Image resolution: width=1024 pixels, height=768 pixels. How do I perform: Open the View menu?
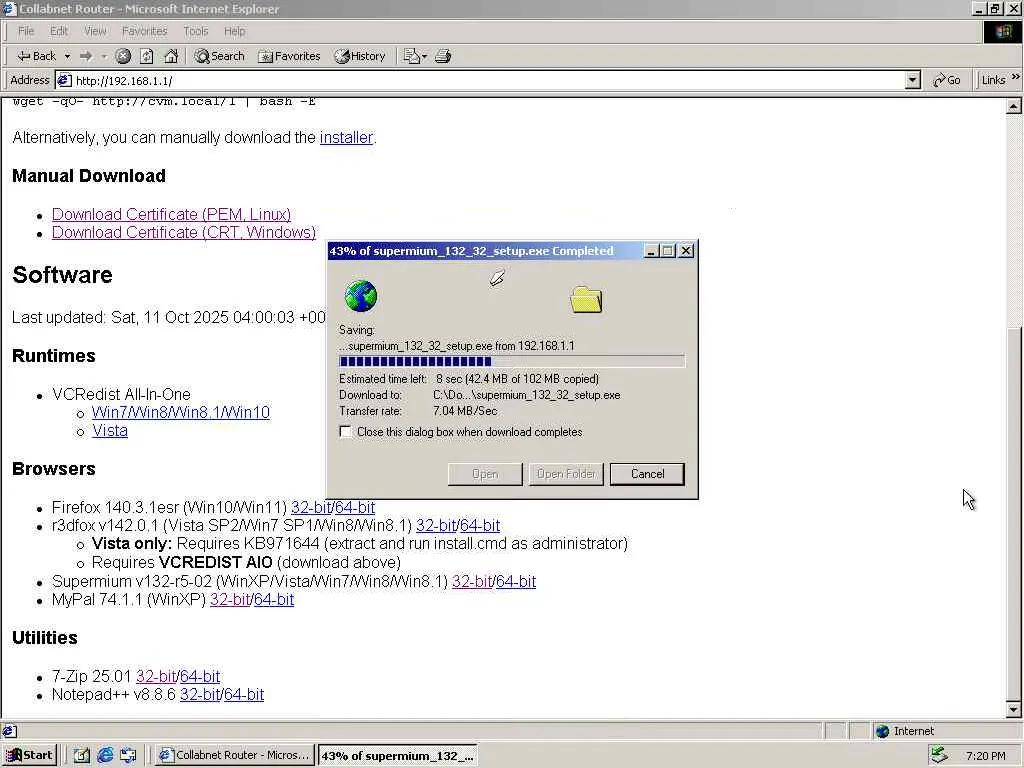[95, 31]
